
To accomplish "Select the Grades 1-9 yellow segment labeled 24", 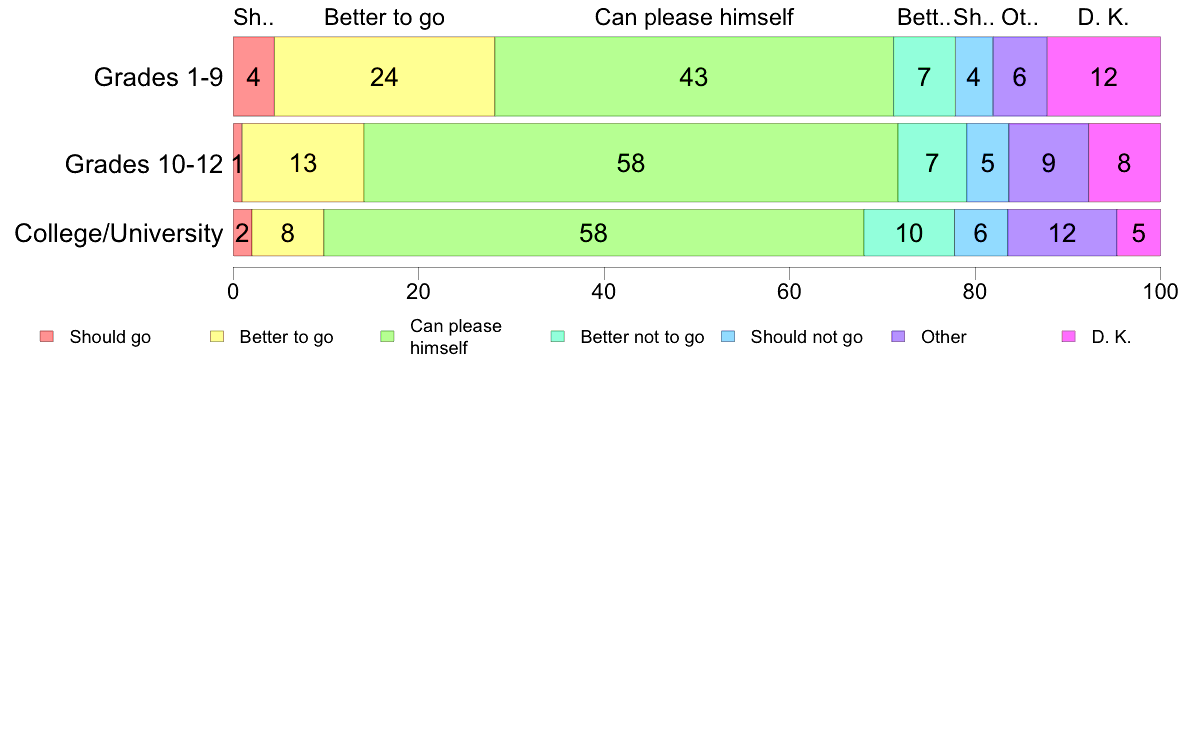I will click(384, 77).
